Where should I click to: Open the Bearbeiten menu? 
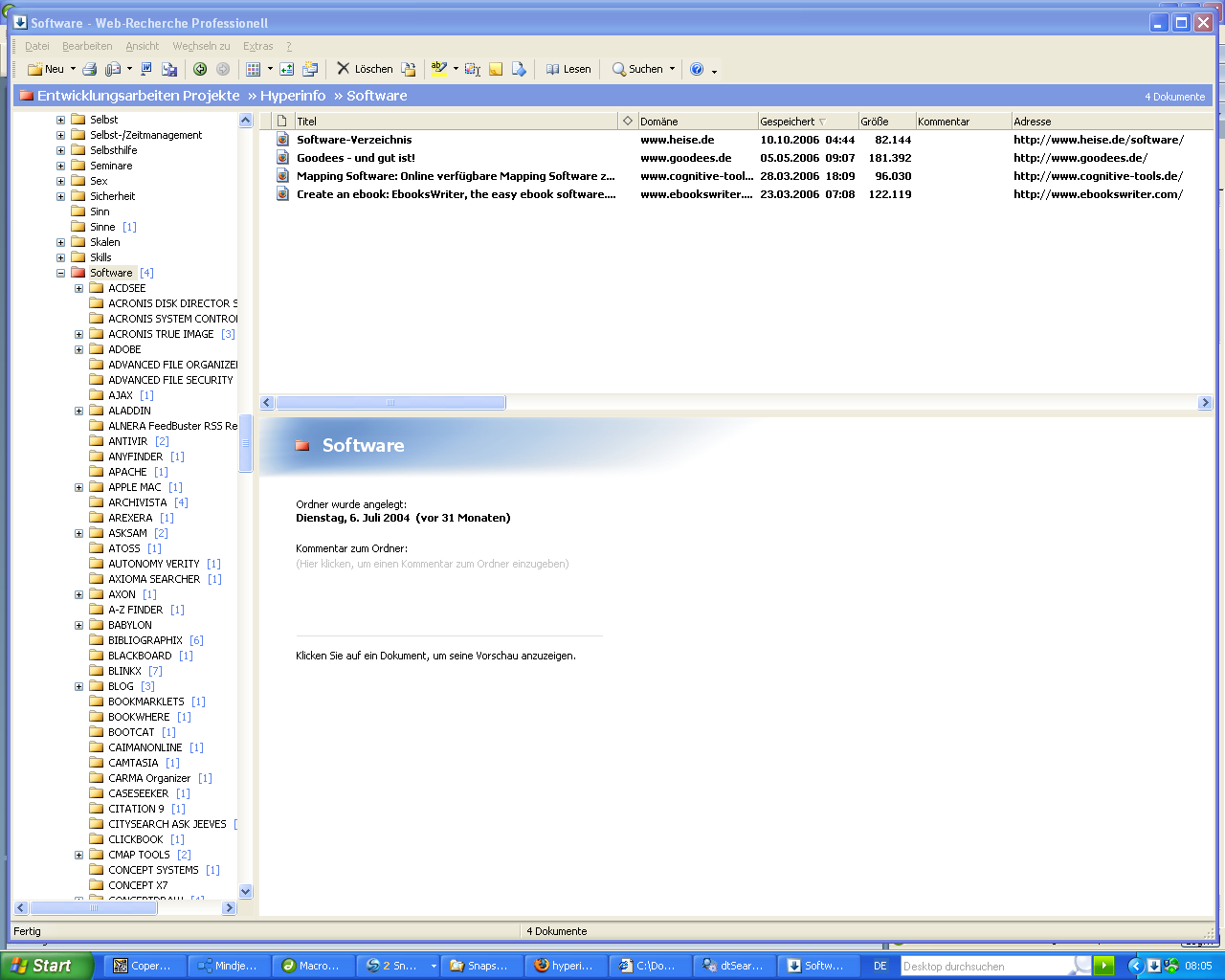point(87,46)
